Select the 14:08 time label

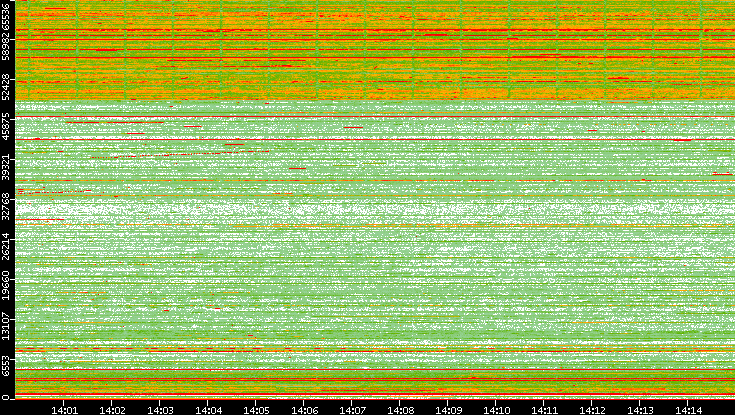coord(400,410)
